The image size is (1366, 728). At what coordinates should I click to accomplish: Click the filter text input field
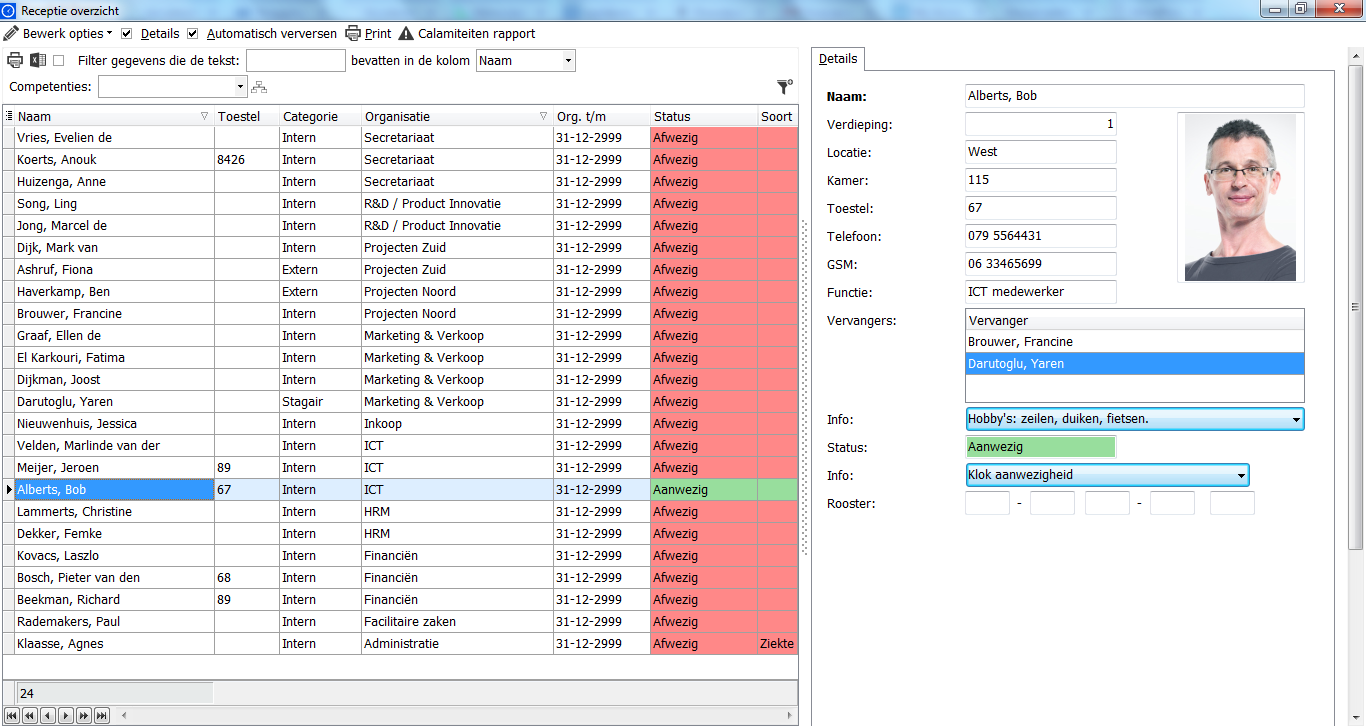(296, 60)
